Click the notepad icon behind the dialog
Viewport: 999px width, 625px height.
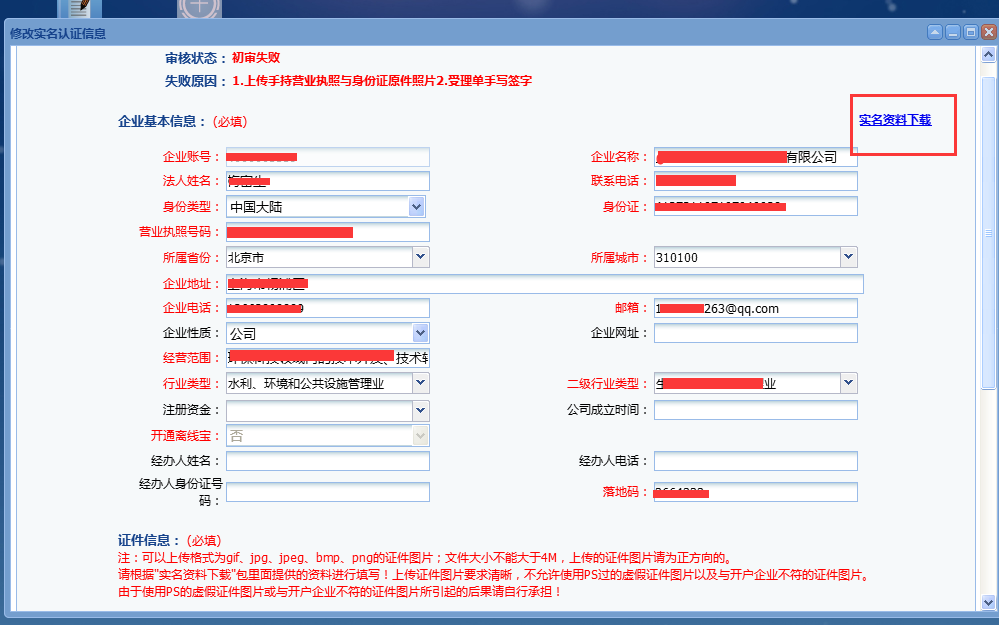tap(78, 8)
